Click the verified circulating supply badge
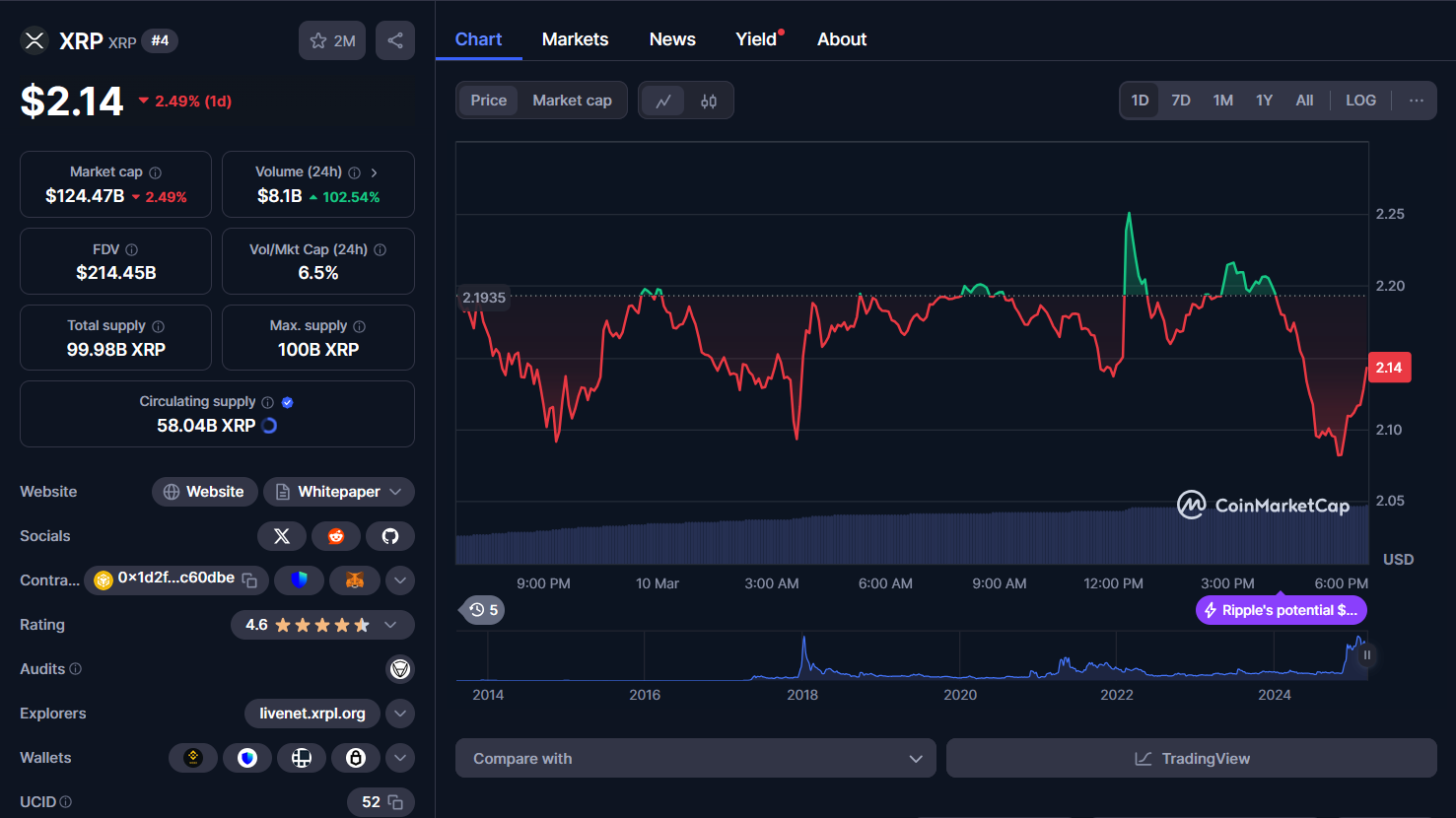 tap(288, 402)
